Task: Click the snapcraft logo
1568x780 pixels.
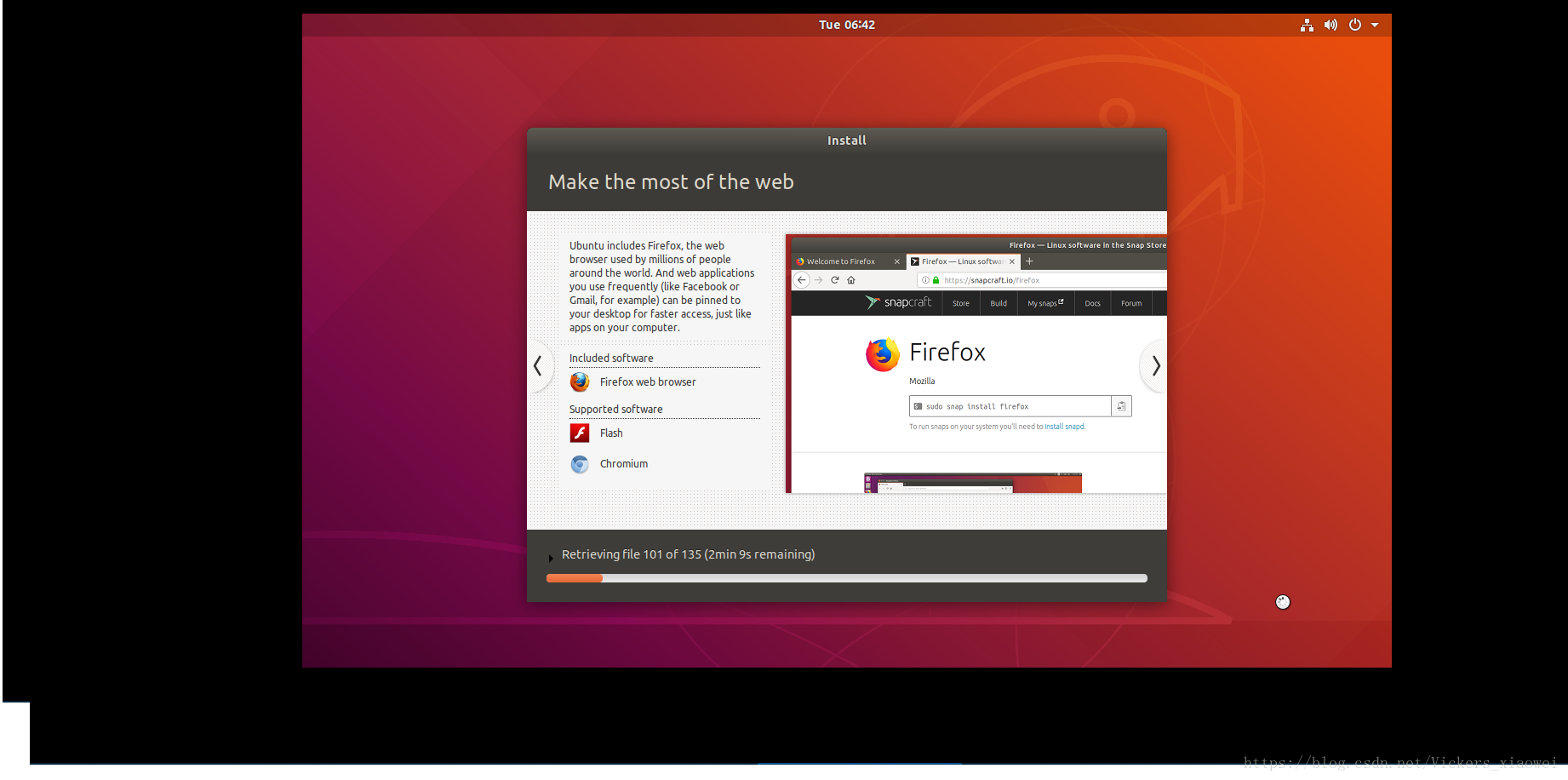Action: 898,302
